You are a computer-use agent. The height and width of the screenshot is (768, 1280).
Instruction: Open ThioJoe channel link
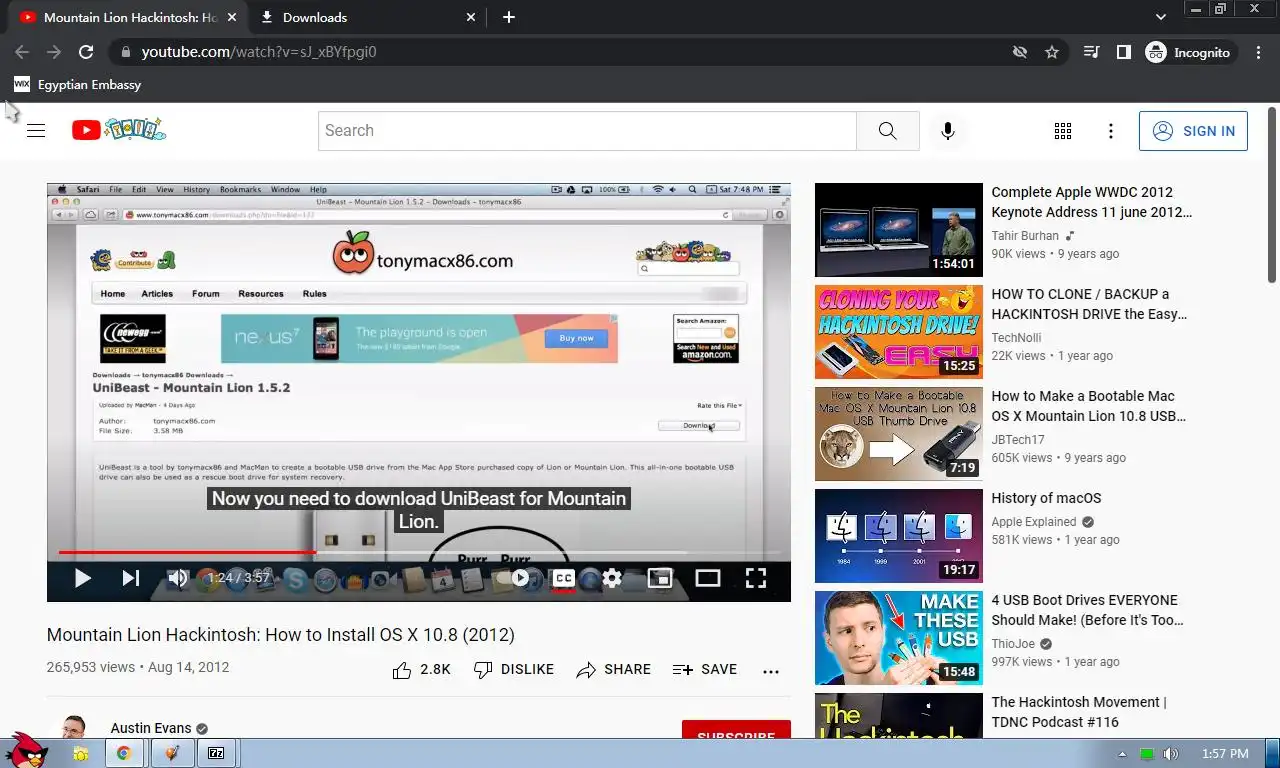(x=1014, y=644)
